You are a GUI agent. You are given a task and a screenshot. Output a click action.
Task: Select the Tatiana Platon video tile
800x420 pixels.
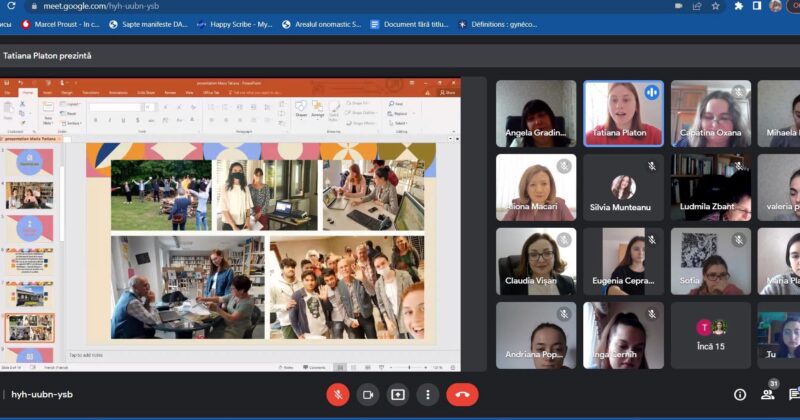pos(623,113)
